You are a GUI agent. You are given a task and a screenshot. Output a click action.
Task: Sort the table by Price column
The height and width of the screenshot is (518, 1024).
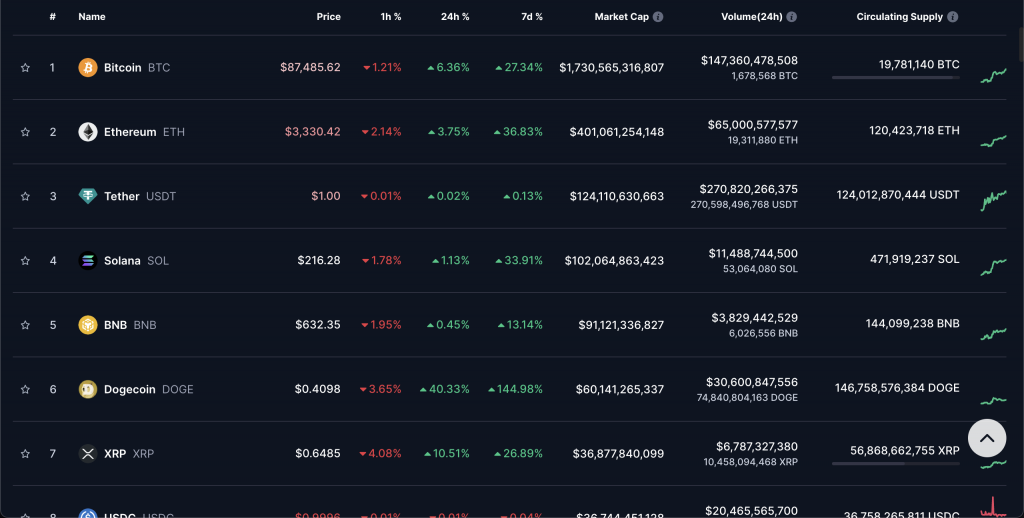[x=328, y=17]
